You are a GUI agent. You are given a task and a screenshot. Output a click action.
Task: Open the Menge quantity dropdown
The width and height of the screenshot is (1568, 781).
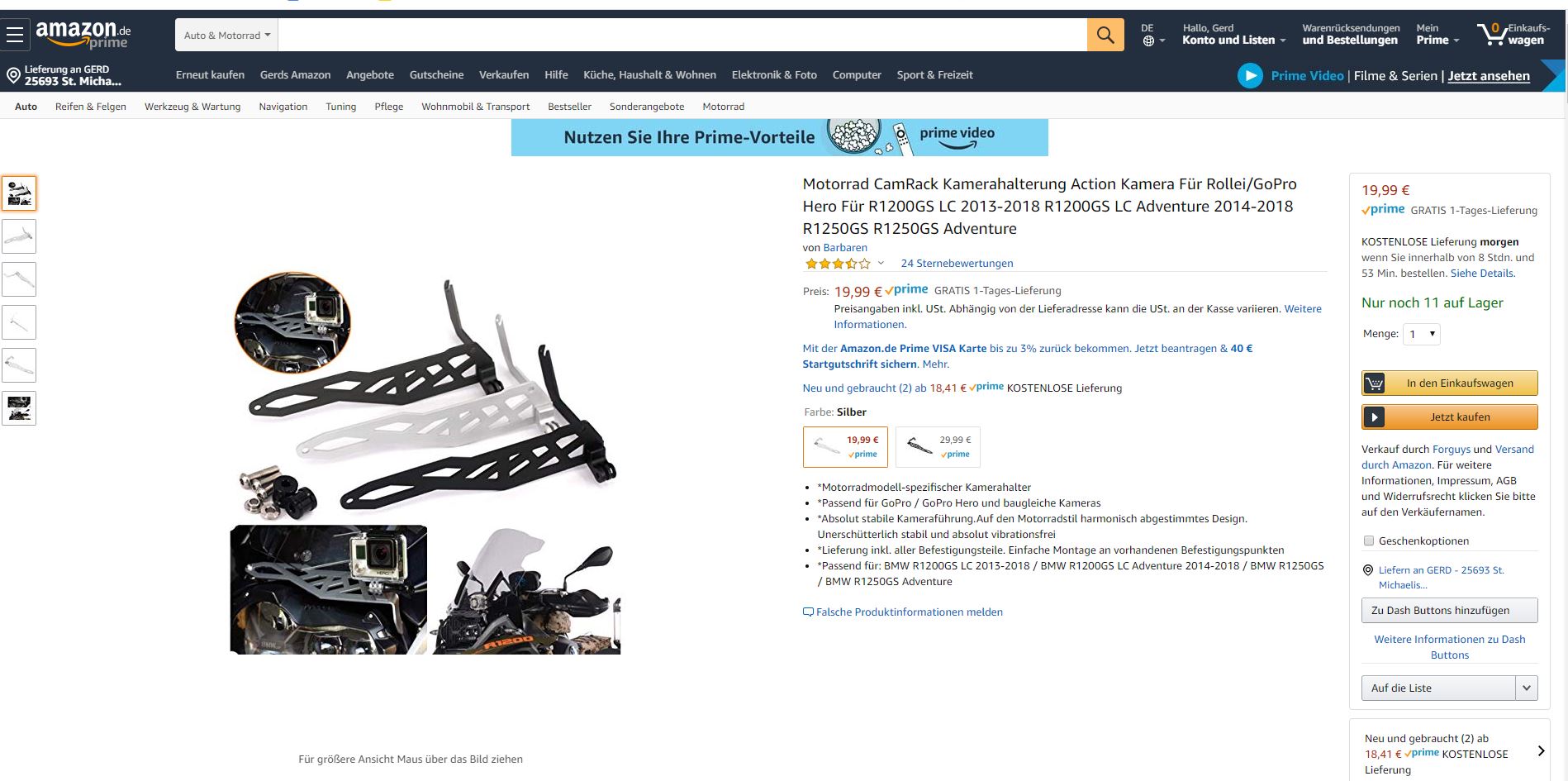point(1422,334)
